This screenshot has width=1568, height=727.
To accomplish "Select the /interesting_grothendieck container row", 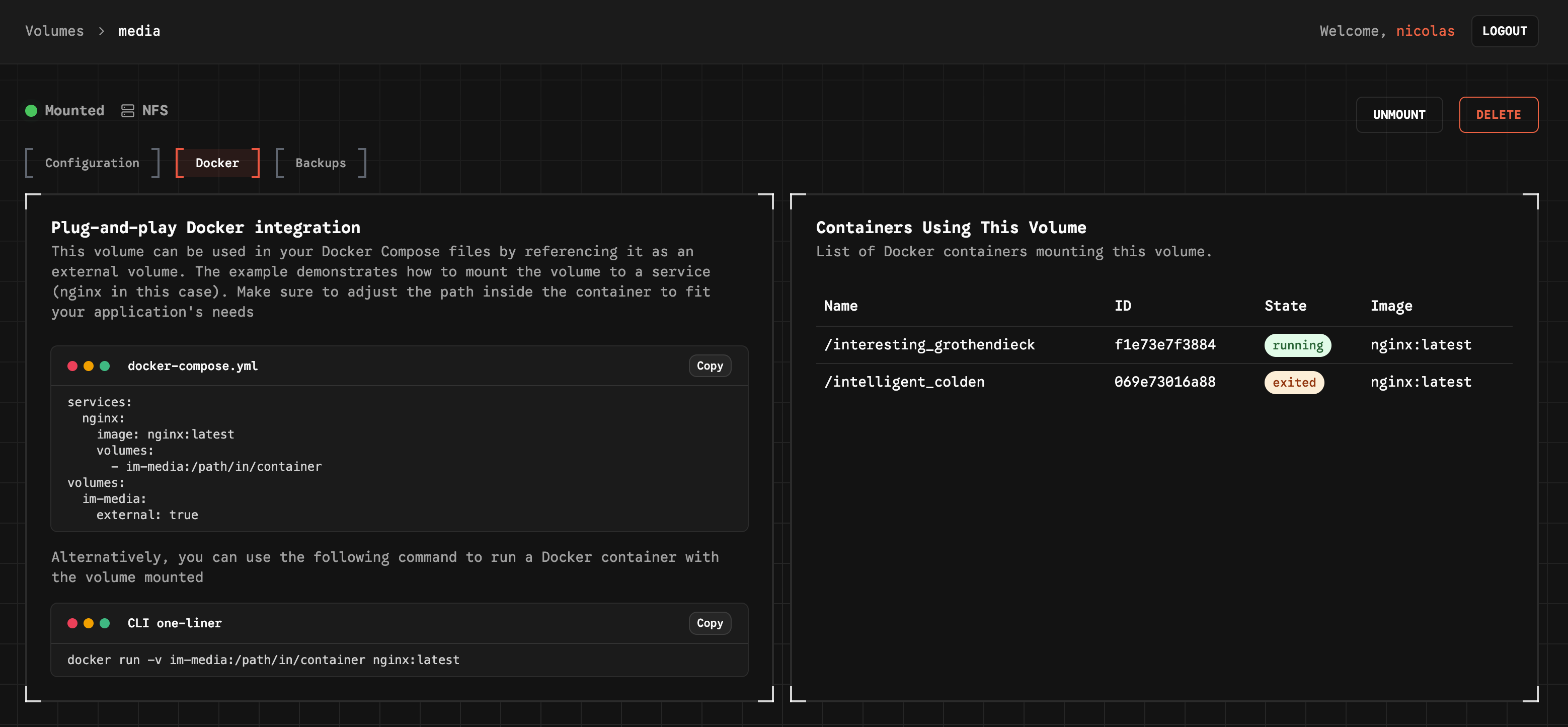I will tap(929, 345).
